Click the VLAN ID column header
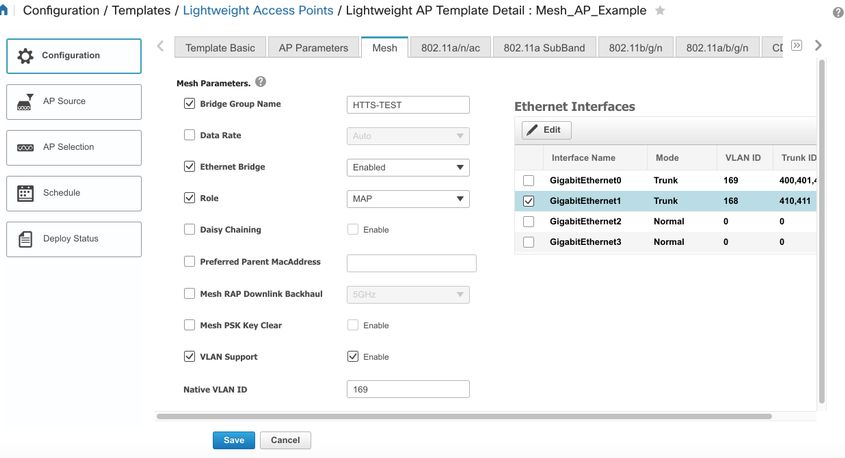 point(743,158)
